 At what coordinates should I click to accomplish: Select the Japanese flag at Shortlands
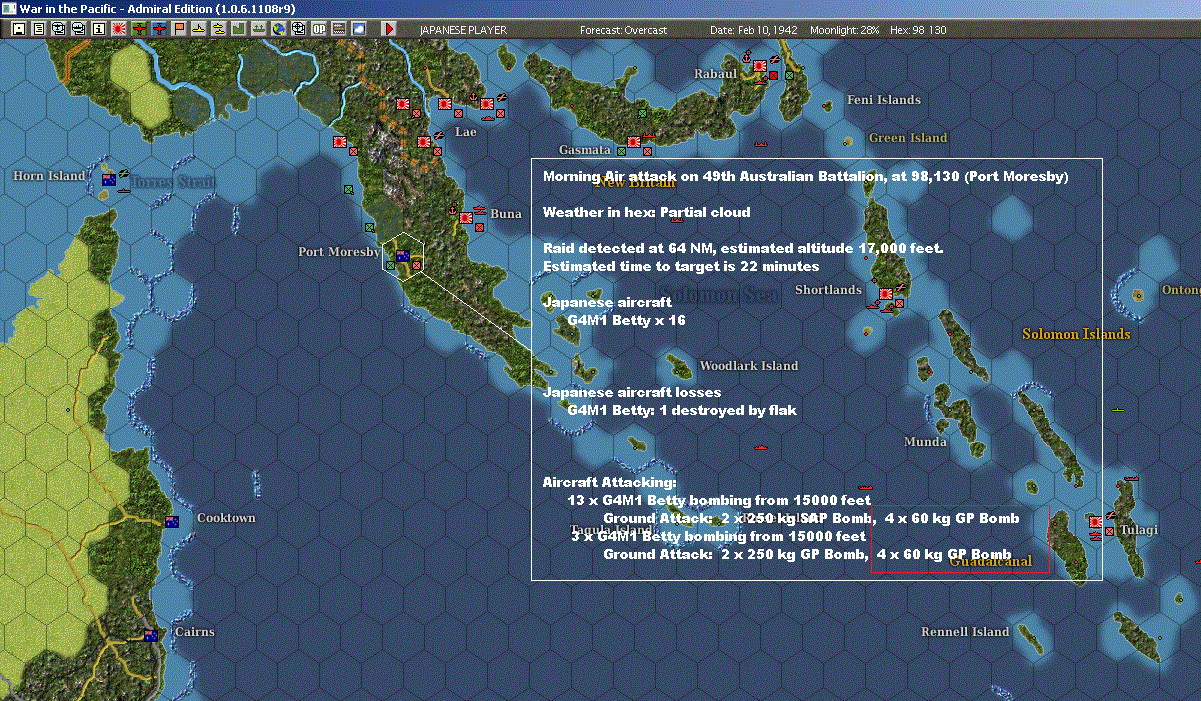[886, 294]
